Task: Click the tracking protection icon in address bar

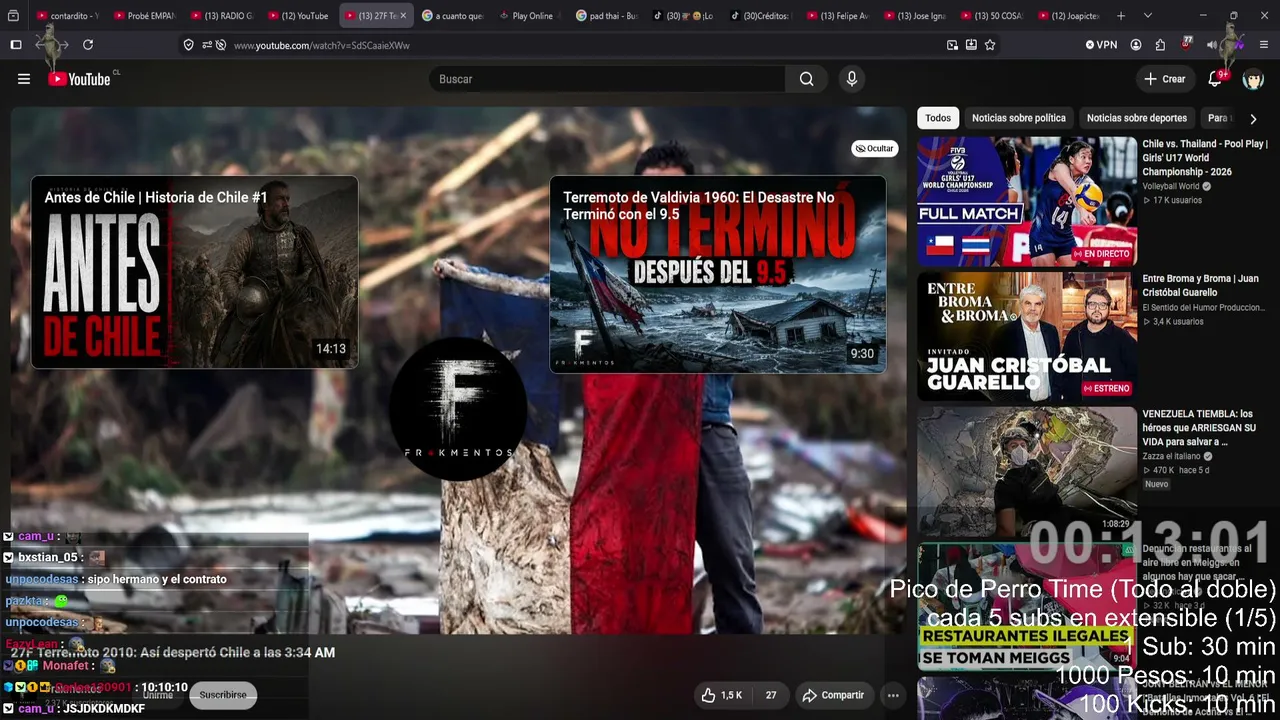Action: click(221, 45)
